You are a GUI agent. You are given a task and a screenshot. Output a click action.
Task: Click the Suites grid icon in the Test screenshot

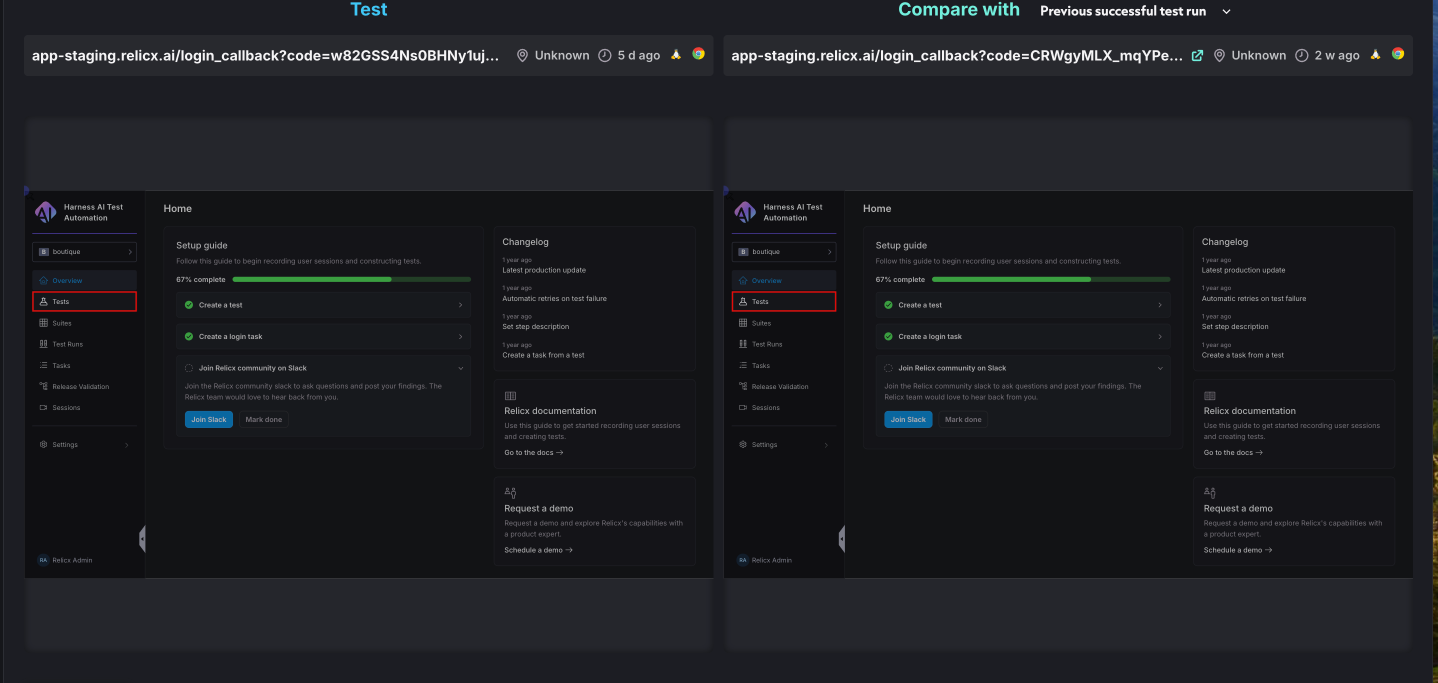coord(43,323)
